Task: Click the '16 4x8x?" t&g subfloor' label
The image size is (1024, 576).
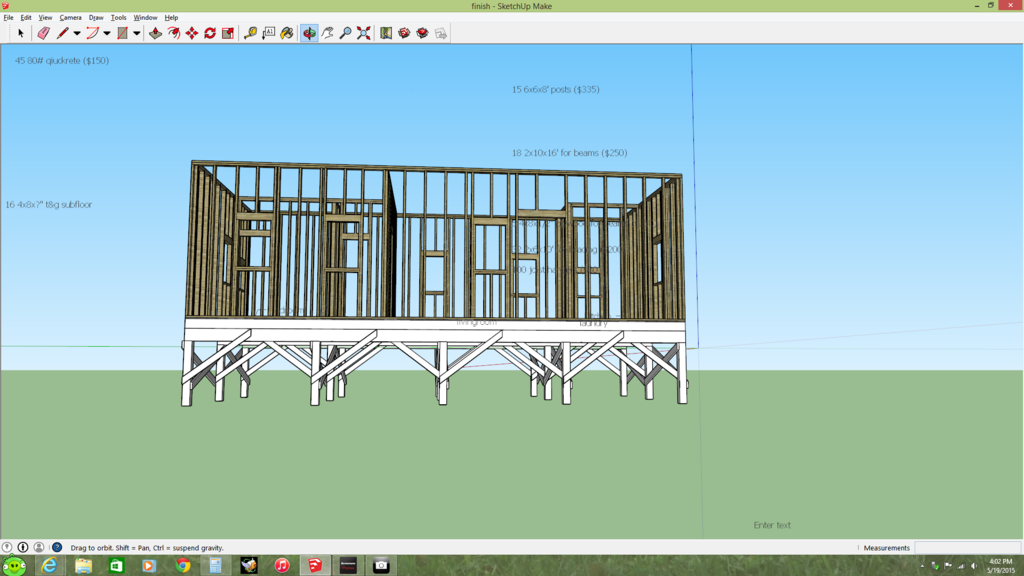Action: tap(48, 204)
